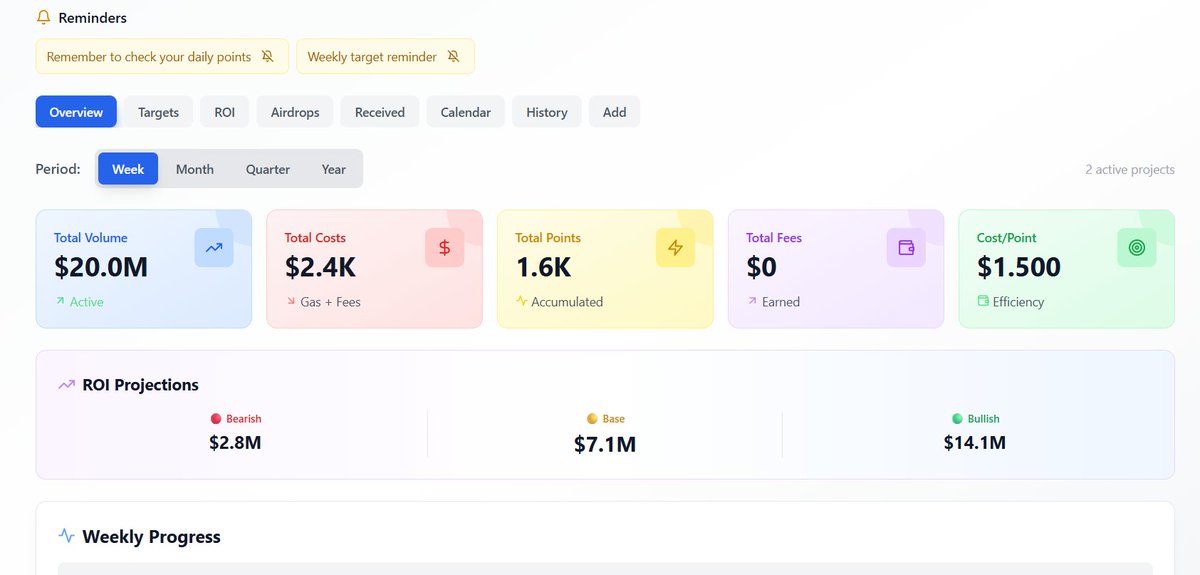The image size is (1200, 575).
Task: Click the Total Costs dollar icon
Action: point(445,248)
